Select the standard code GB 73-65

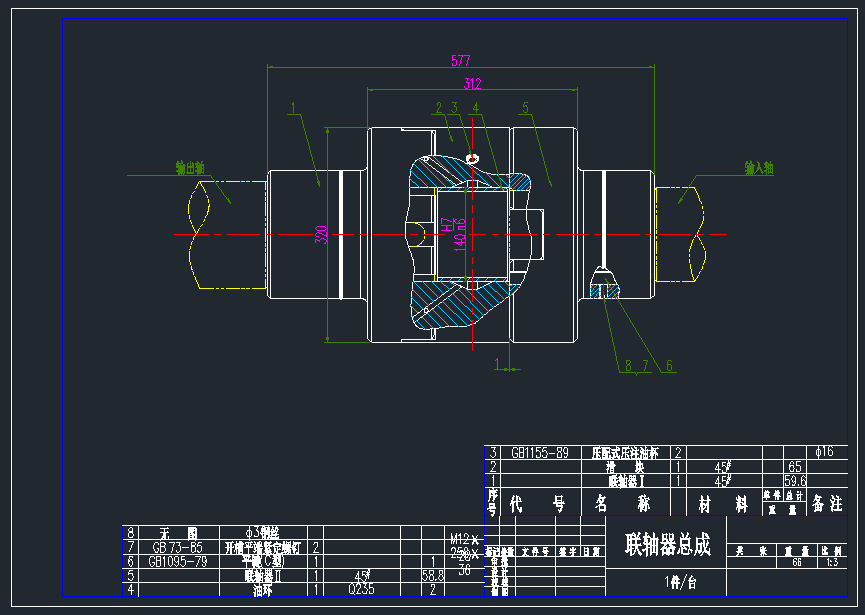coord(178,547)
